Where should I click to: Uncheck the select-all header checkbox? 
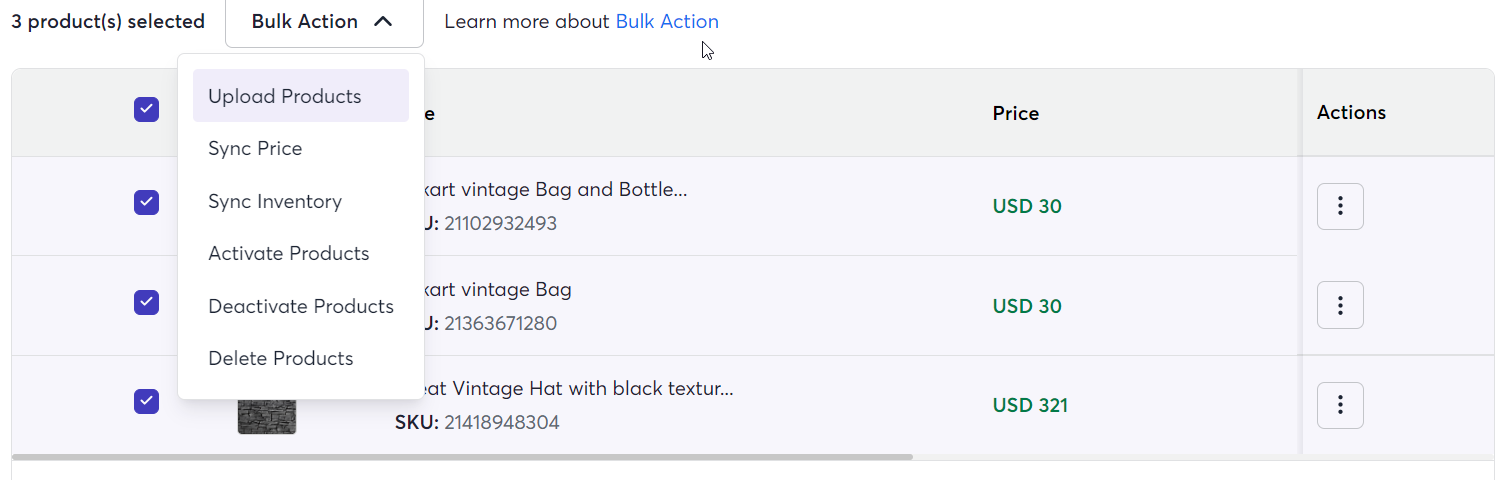tap(146, 110)
